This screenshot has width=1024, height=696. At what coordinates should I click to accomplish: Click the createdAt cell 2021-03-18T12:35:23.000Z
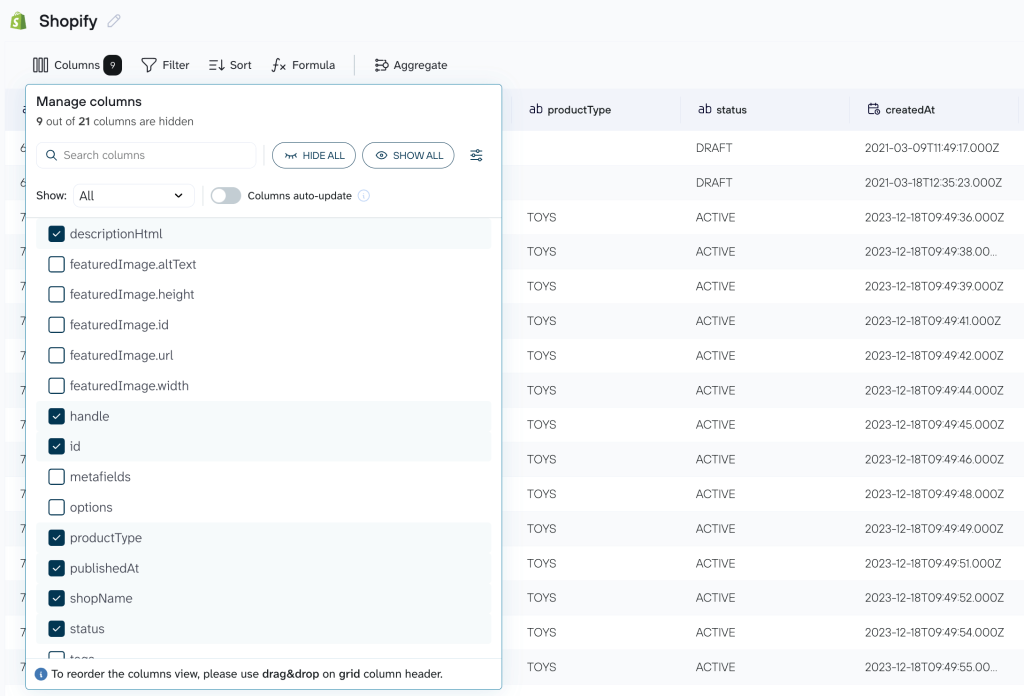point(933,183)
